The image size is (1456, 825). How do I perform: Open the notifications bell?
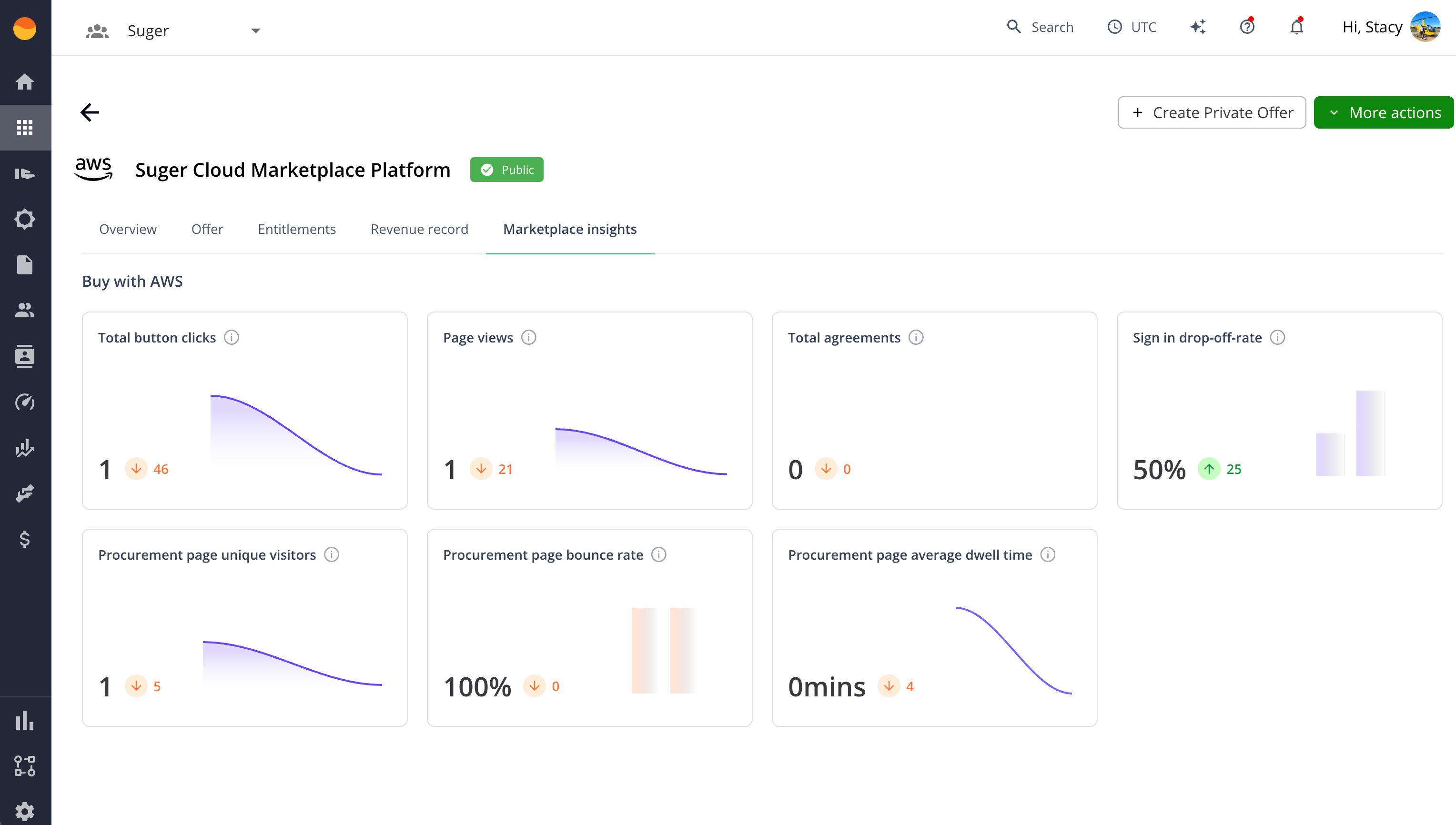(1296, 27)
